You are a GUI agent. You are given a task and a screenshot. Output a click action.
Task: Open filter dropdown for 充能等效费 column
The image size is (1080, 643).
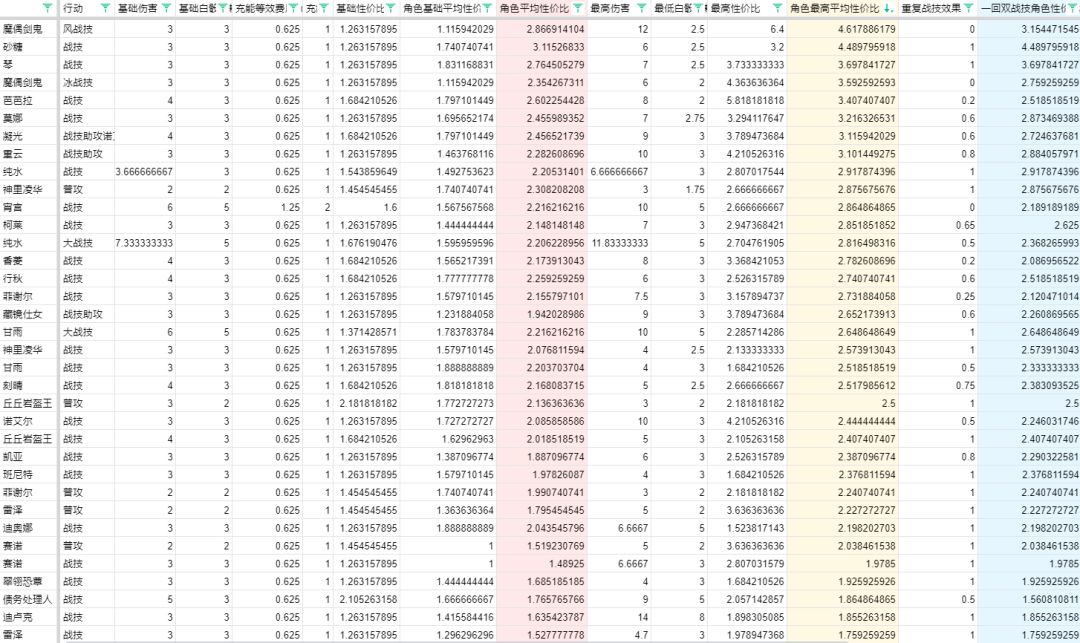tap(293, 8)
